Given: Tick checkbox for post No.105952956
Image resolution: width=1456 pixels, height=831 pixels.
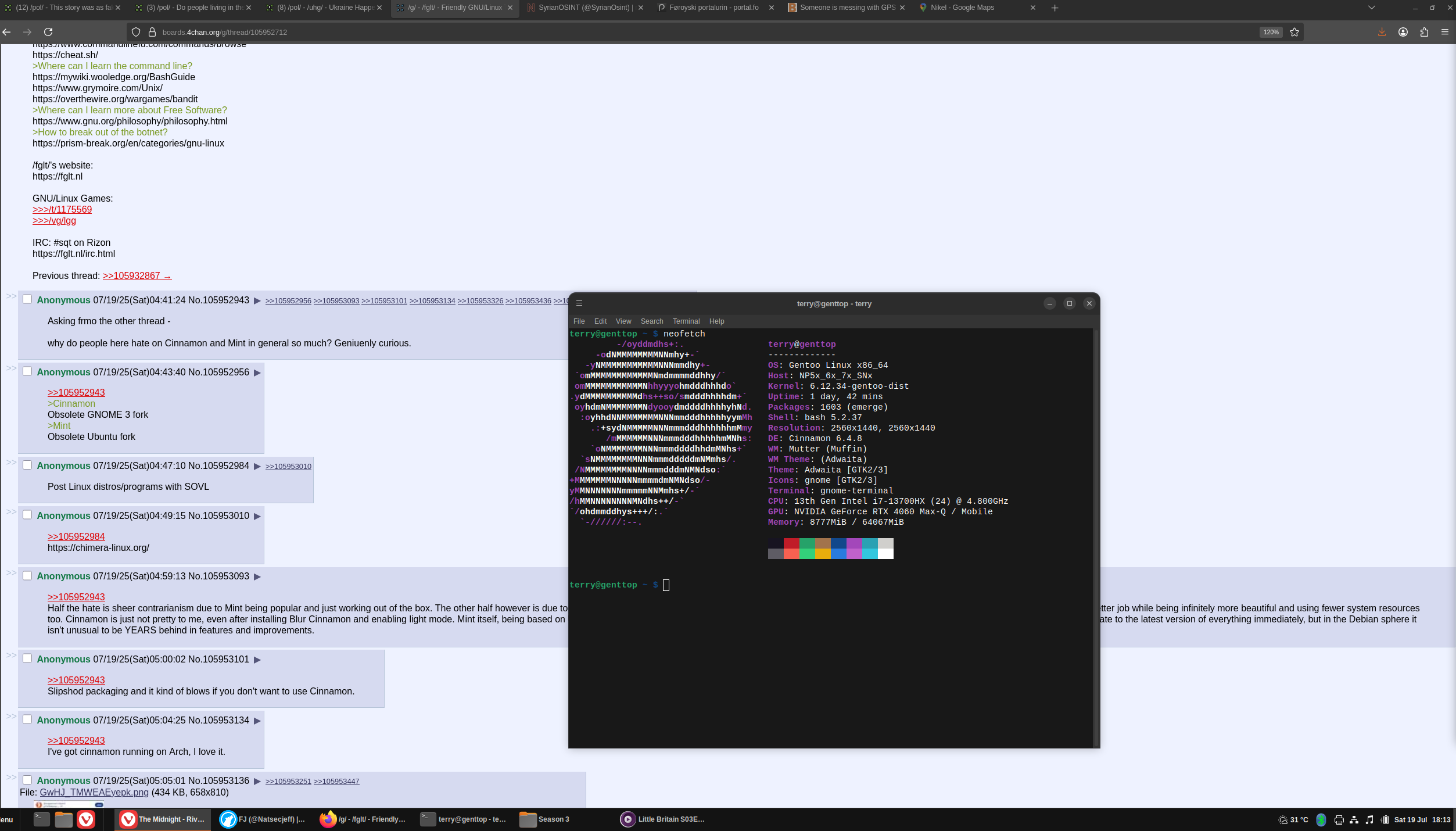Looking at the screenshot, I should (27, 371).
